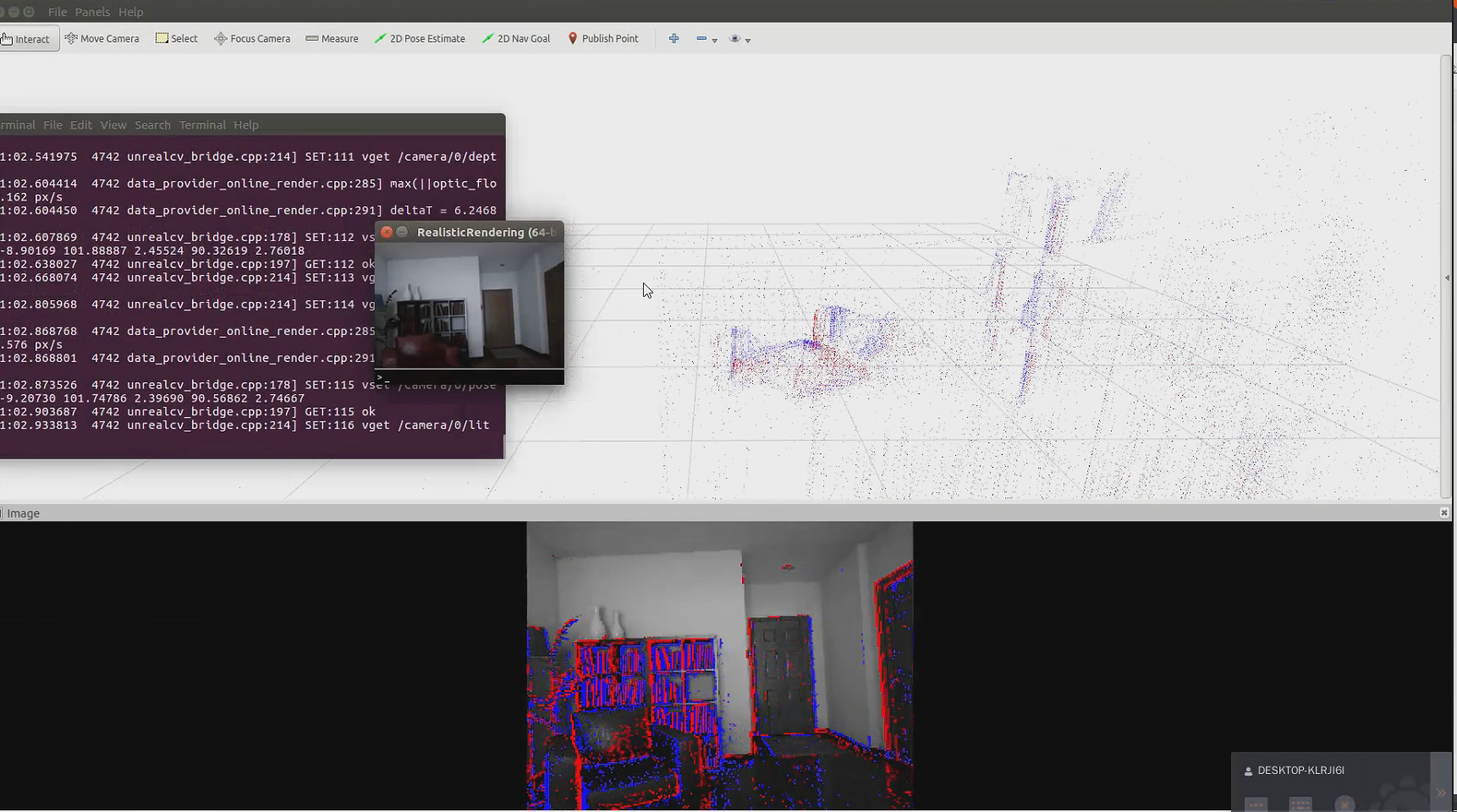Toggle the eye visibility icon on the toolbar

click(x=734, y=38)
